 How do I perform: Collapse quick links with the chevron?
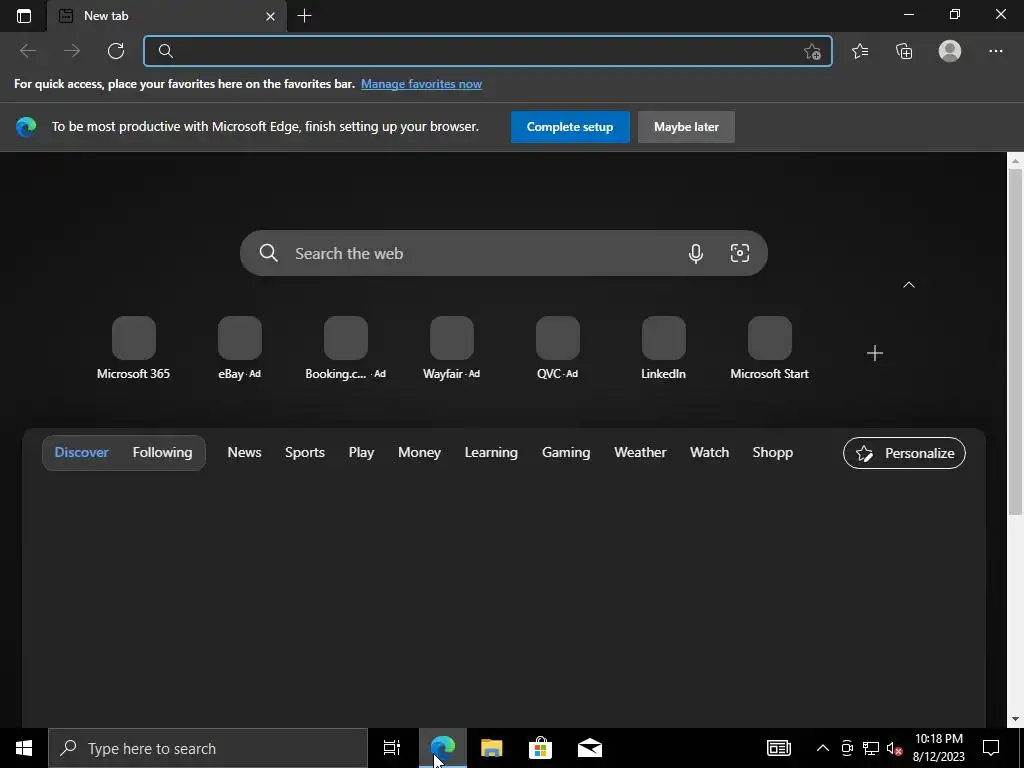coord(908,285)
